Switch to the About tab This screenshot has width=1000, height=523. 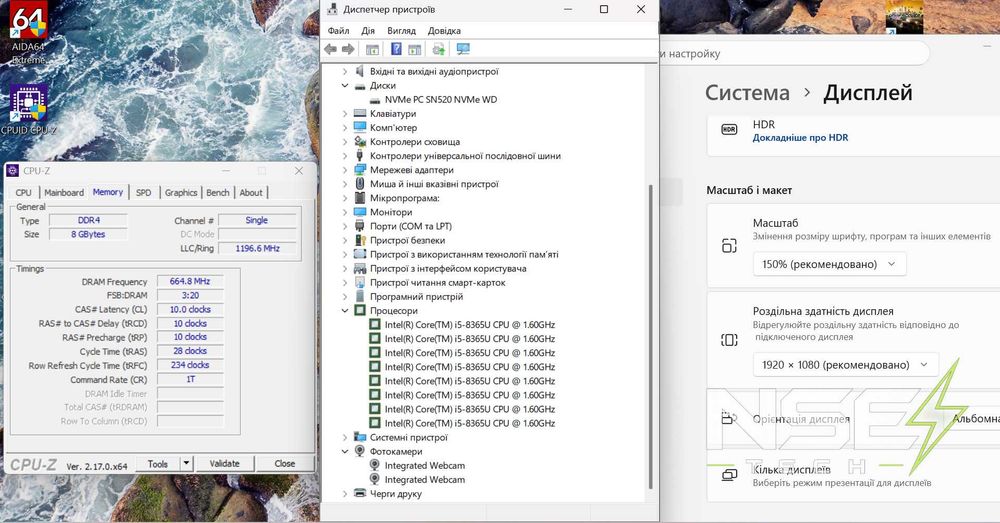pyautogui.click(x=251, y=193)
